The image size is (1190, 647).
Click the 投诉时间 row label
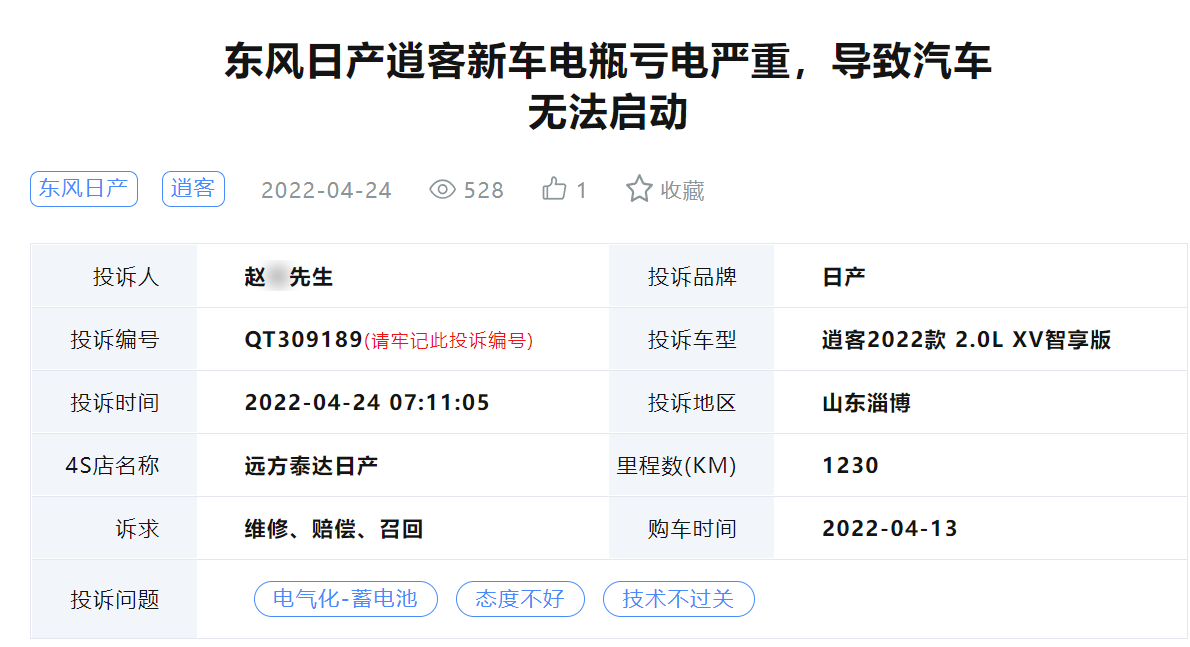coord(115,403)
